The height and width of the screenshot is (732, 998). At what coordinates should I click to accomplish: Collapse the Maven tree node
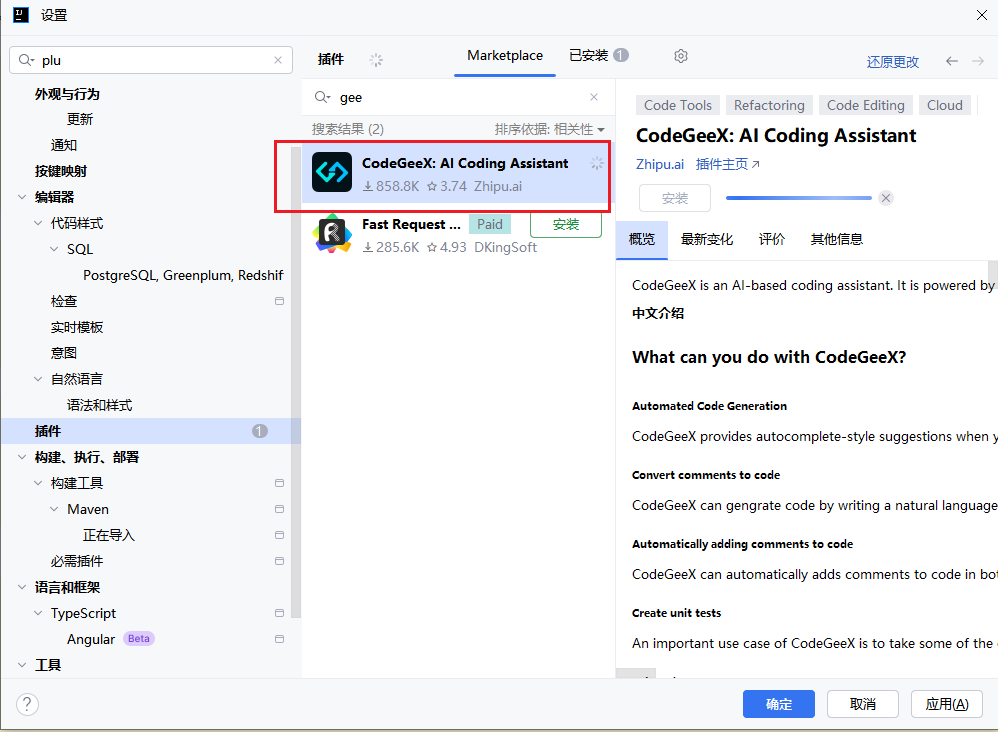[54, 509]
